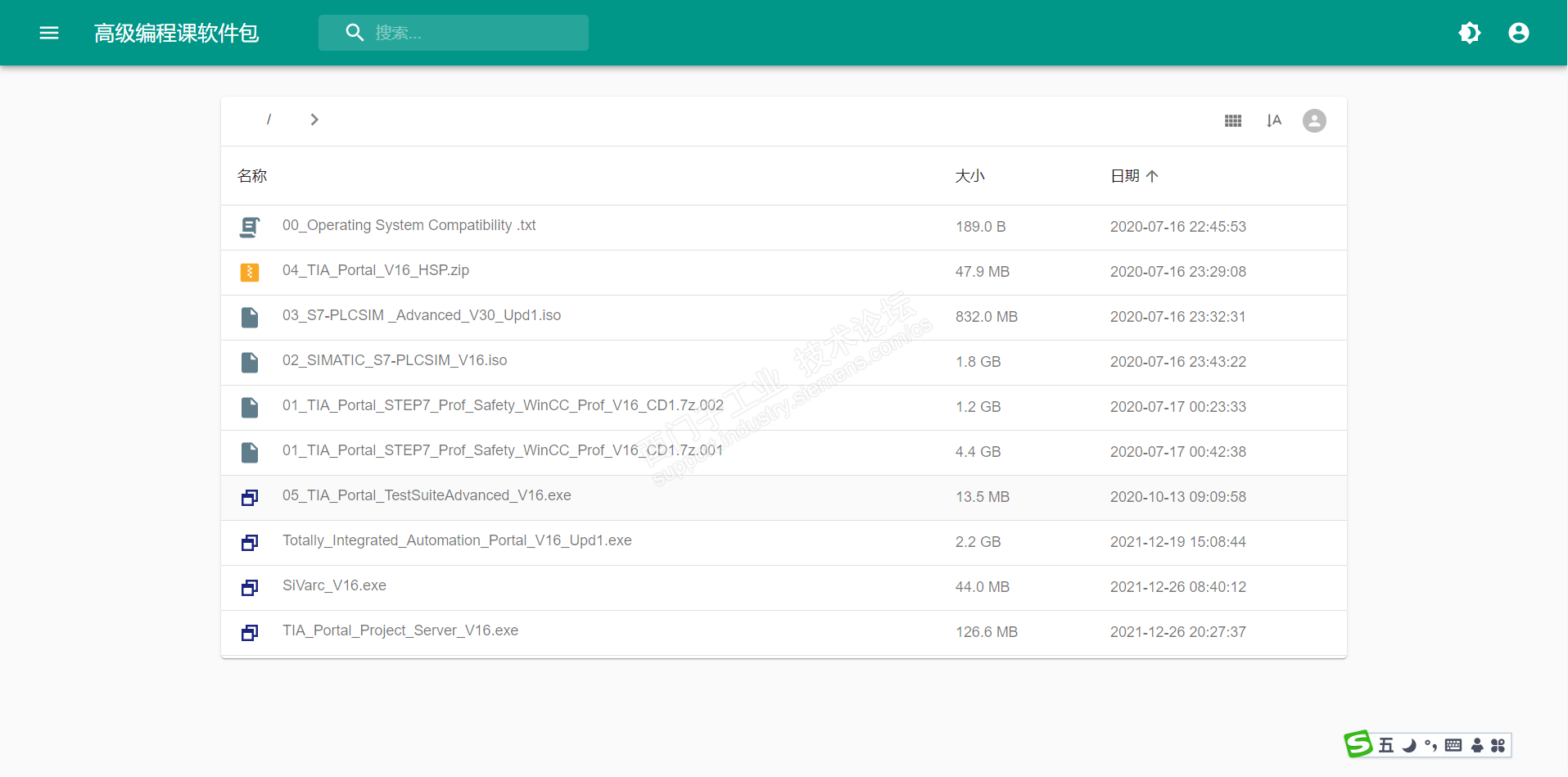Click the Sogou input method S logo
Image resolution: width=1568 pixels, height=777 pixels.
tap(1358, 744)
